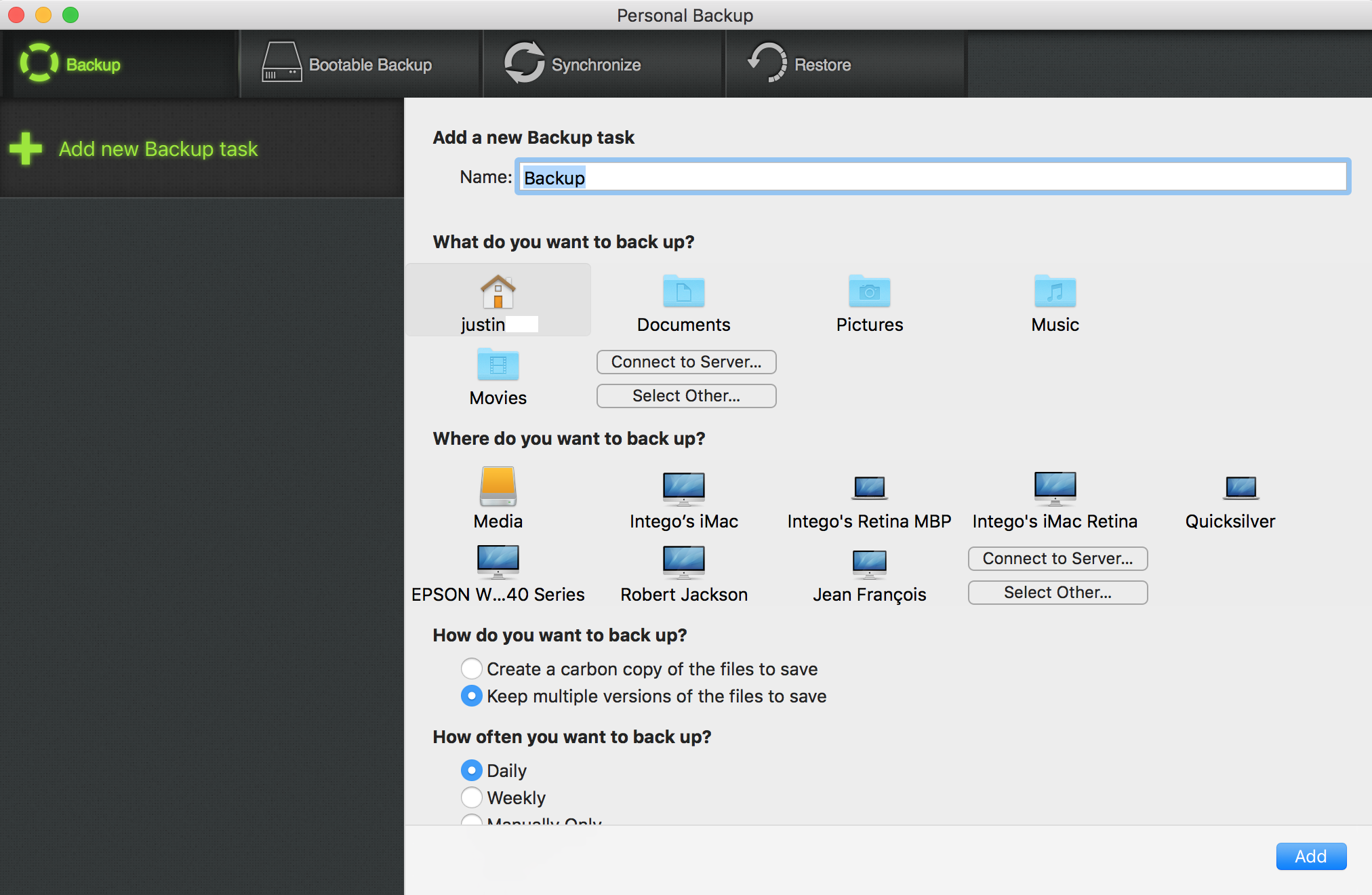Click Connect to Server under source folders
Viewport: 1372px width, 895px height.
click(687, 362)
